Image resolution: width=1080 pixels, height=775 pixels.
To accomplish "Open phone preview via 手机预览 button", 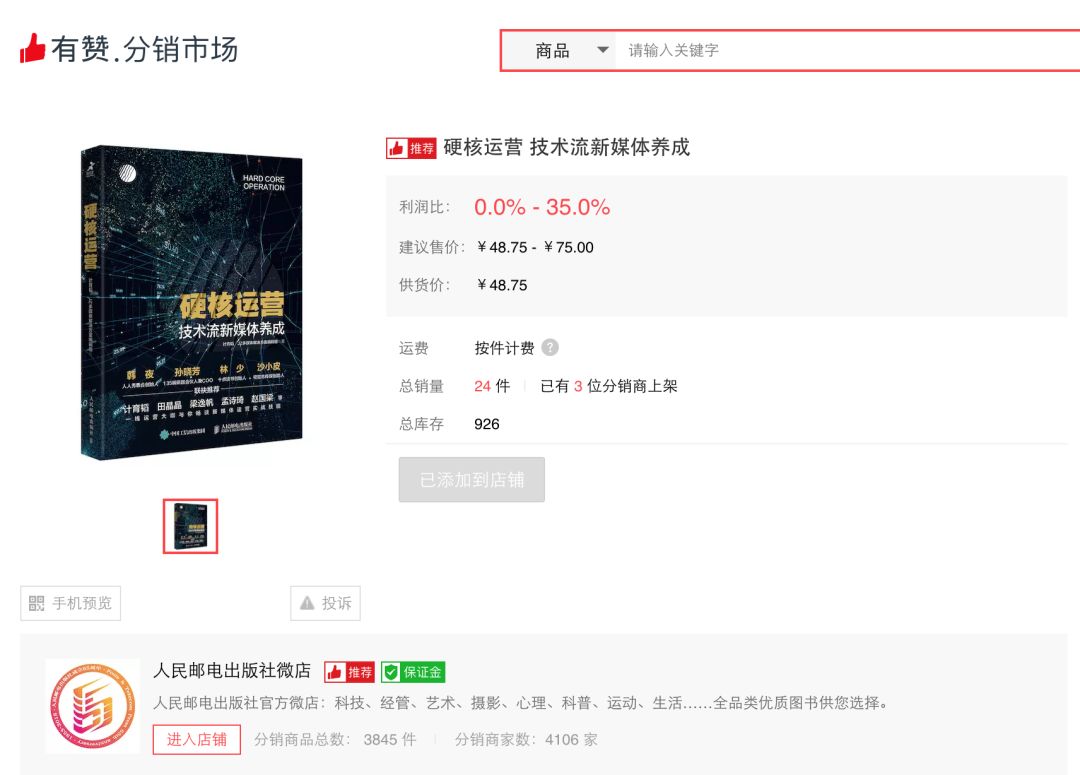I will tap(70, 603).
